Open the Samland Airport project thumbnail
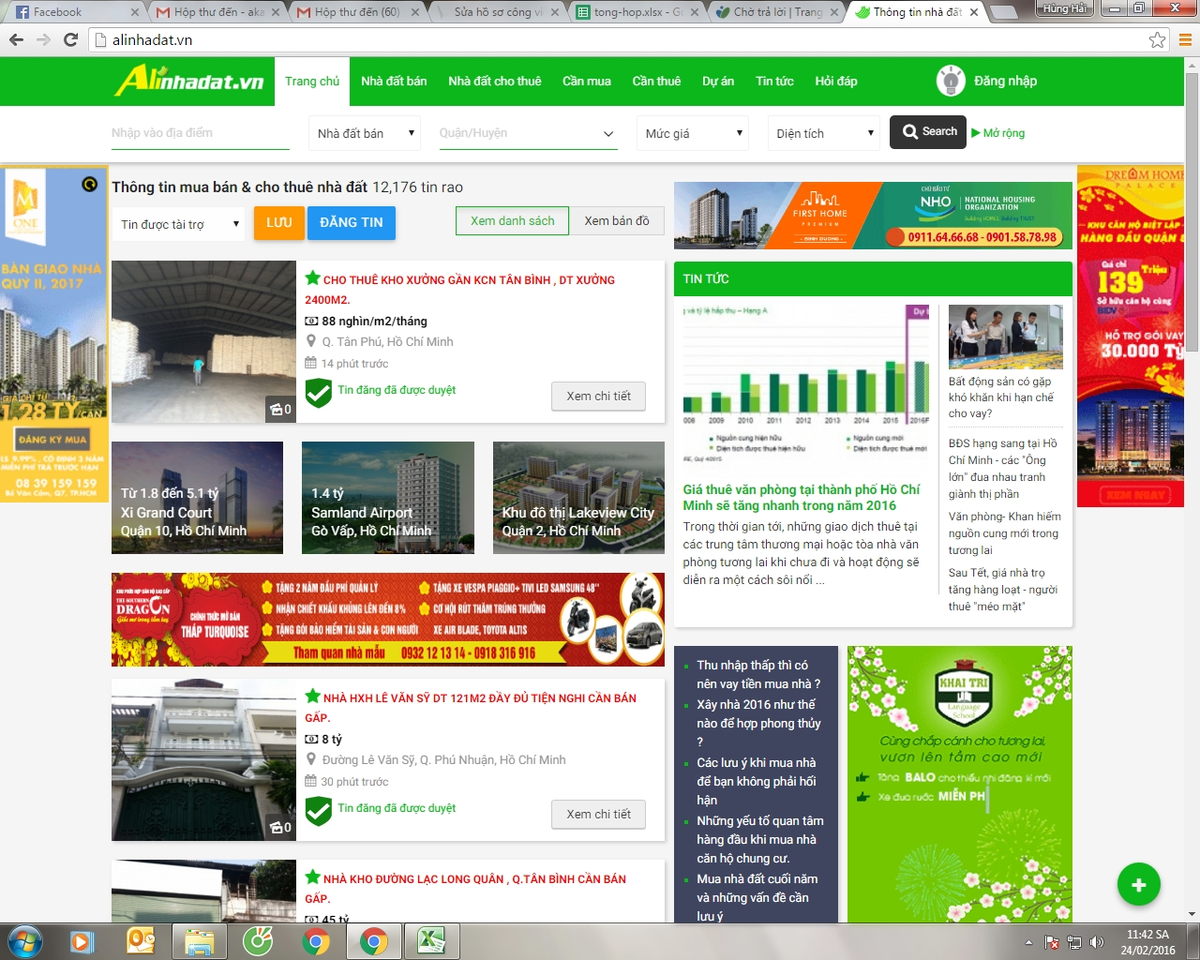Screen dimensions: 1200x960 tap(388, 498)
